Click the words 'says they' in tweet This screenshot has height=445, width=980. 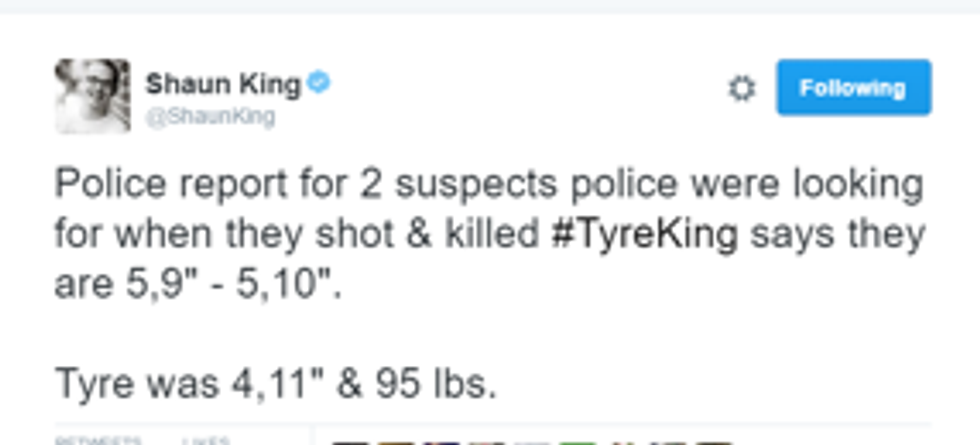click(837, 235)
